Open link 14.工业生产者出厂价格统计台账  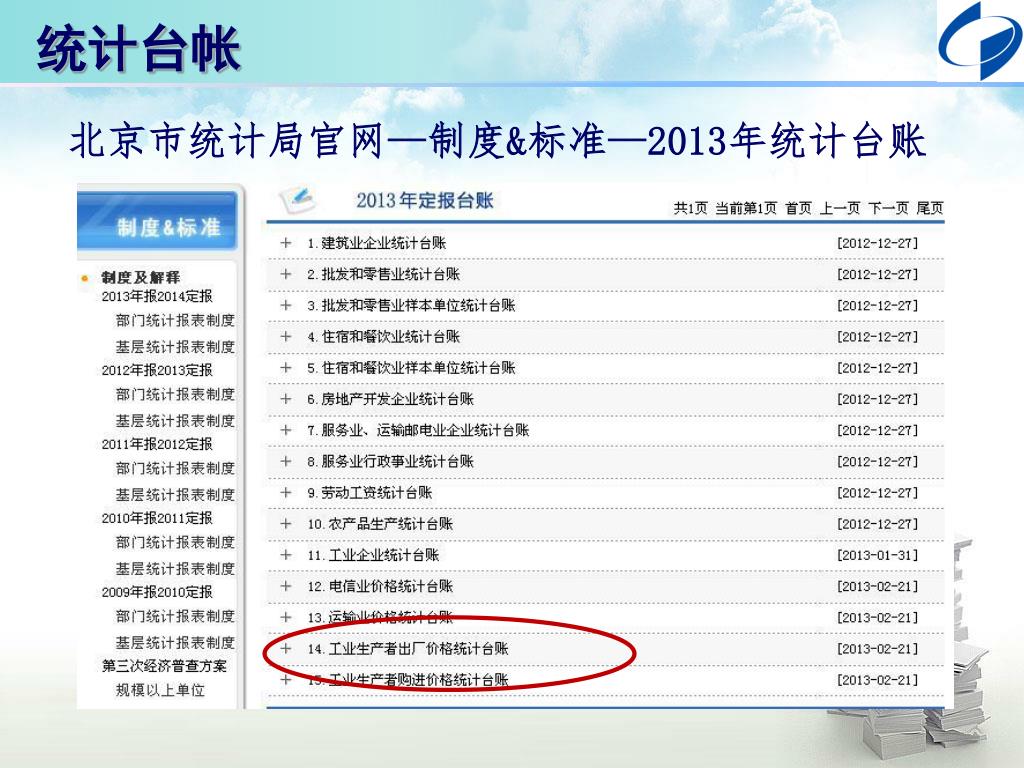pos(408,648)
